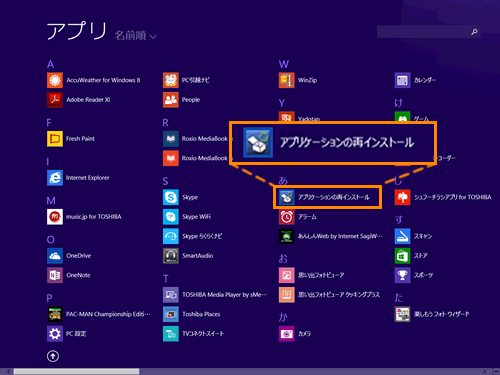Image resolution: width=500 pixels, height=375 pixels.
Task: Select the M group header
Action: 51,201
